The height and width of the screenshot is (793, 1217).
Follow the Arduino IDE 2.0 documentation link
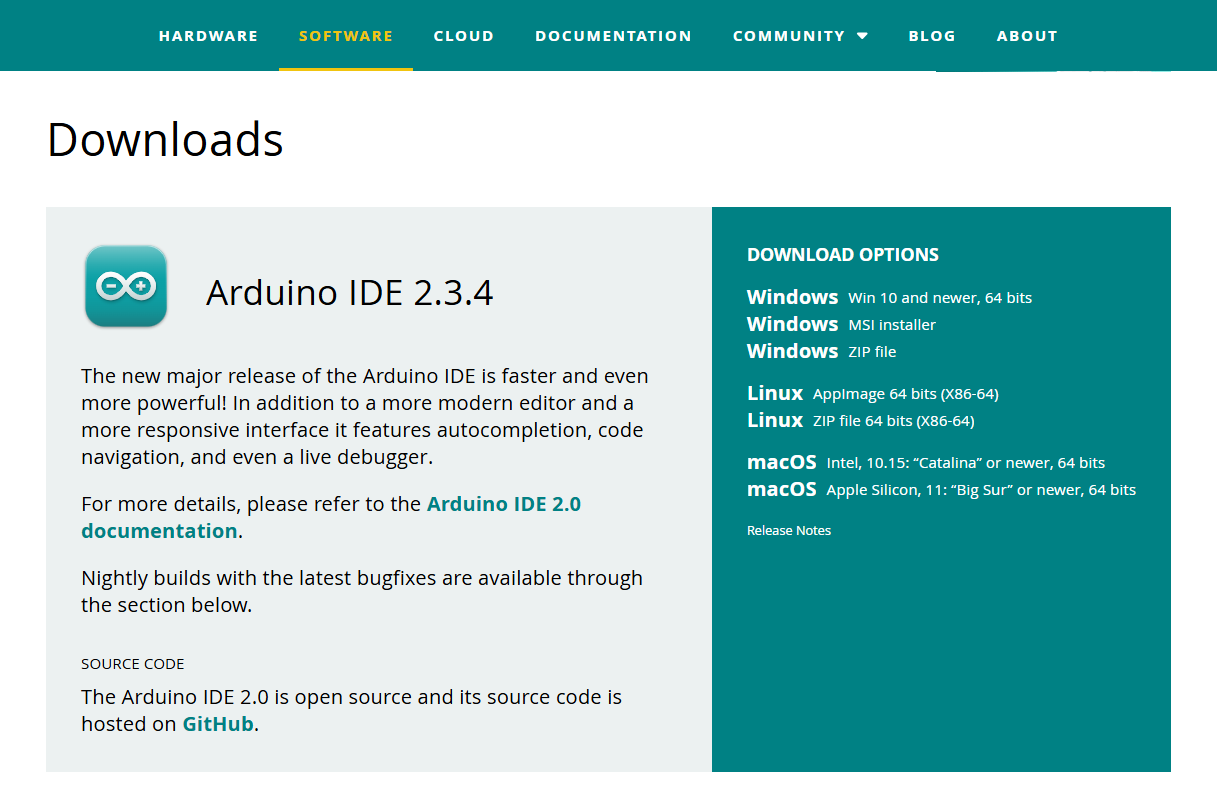(x=331, y=517)
